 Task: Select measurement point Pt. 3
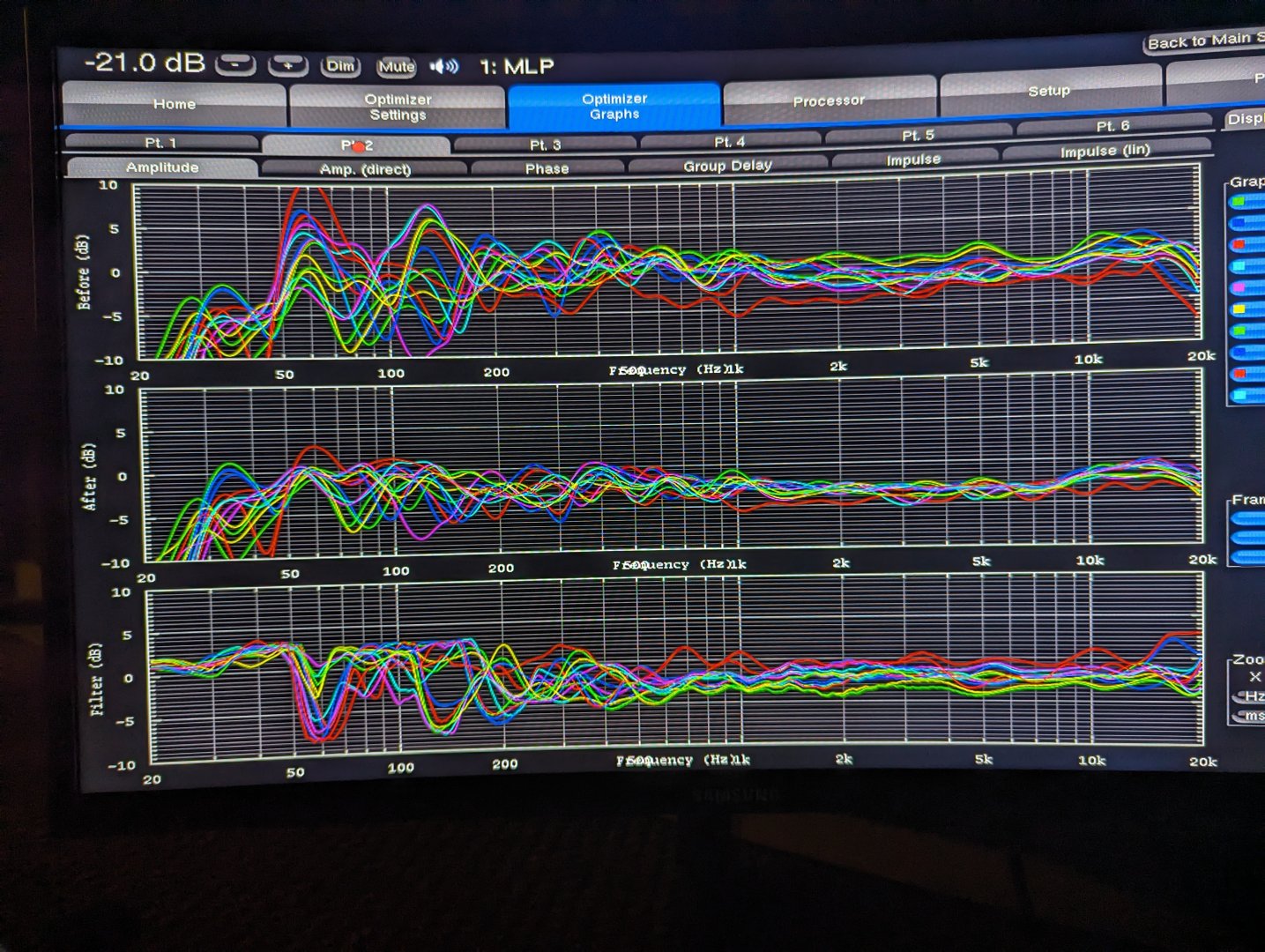coord(545,145)
